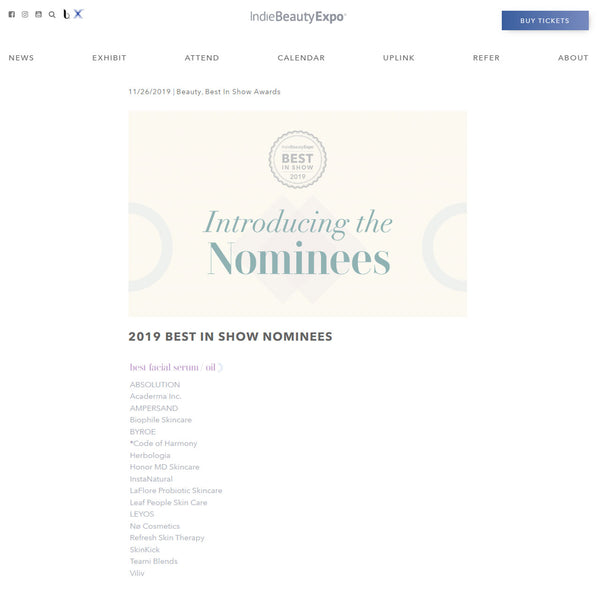The height and width of the screenshot is (600, 600).
Task: Click the ABSOLUTION nominee link
Action: click(155, 385)
